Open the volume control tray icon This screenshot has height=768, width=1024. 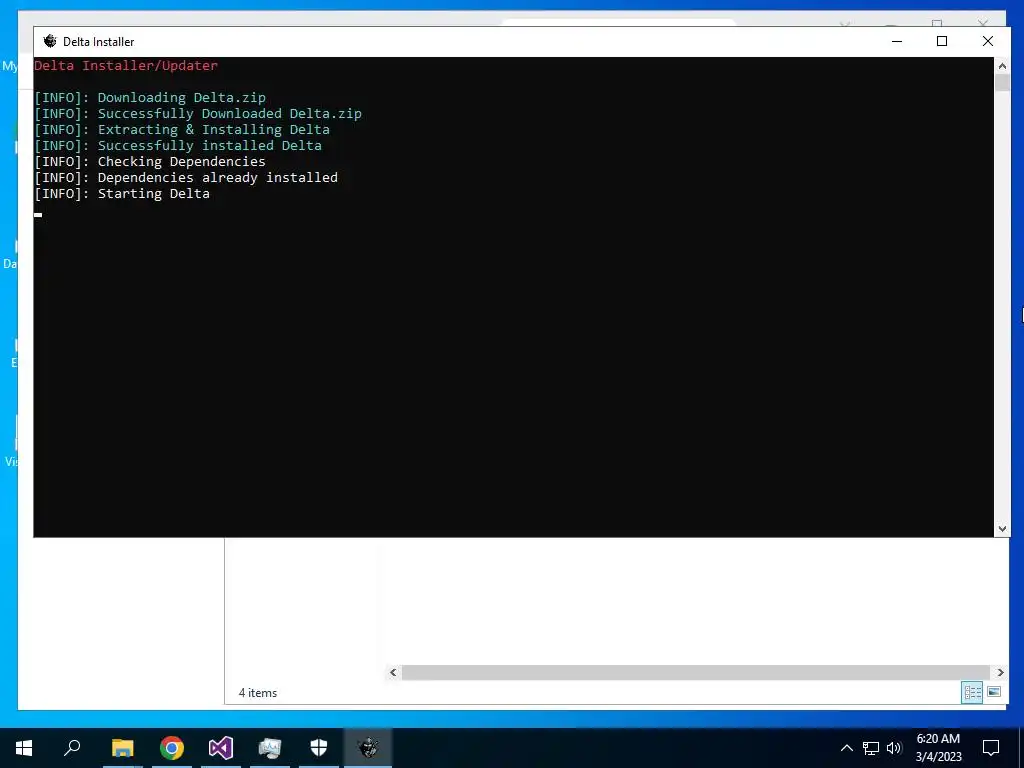894,748
